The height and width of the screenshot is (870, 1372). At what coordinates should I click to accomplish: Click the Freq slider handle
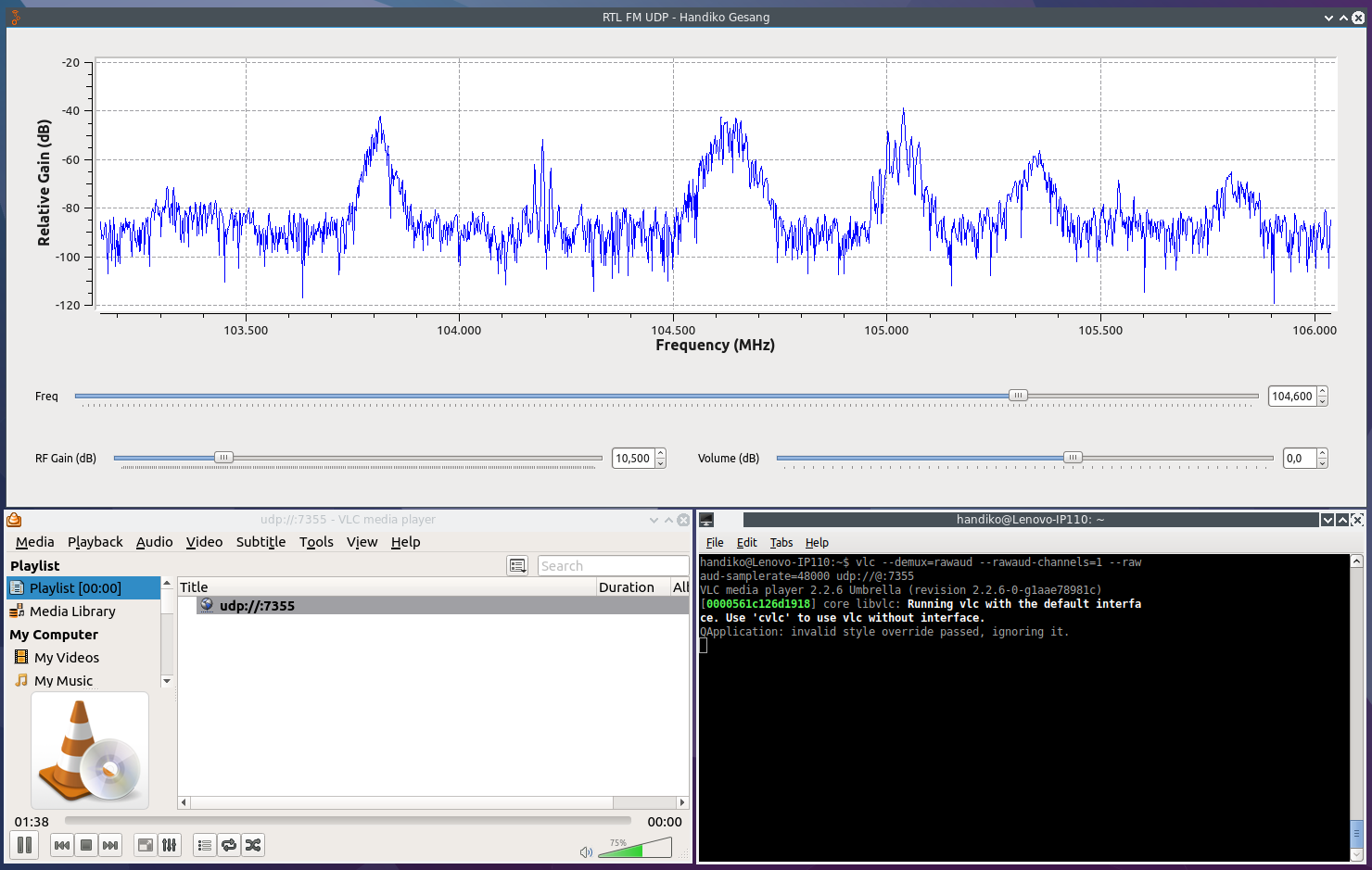[x=1018, y=396]
